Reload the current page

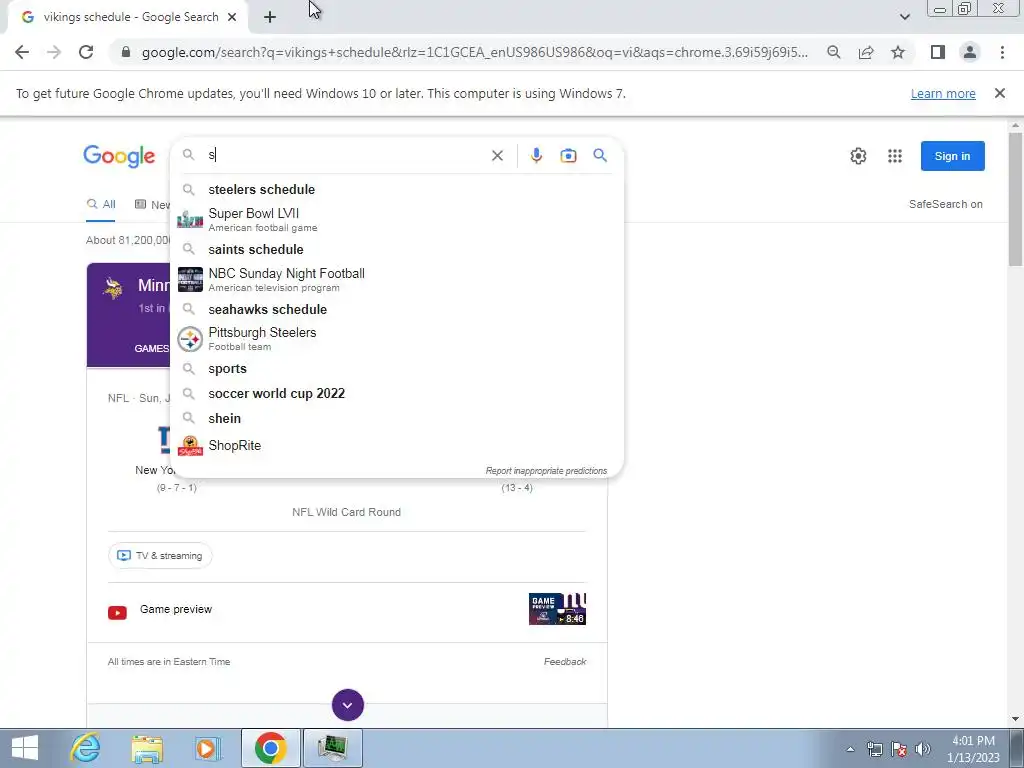tap(86, 52)
